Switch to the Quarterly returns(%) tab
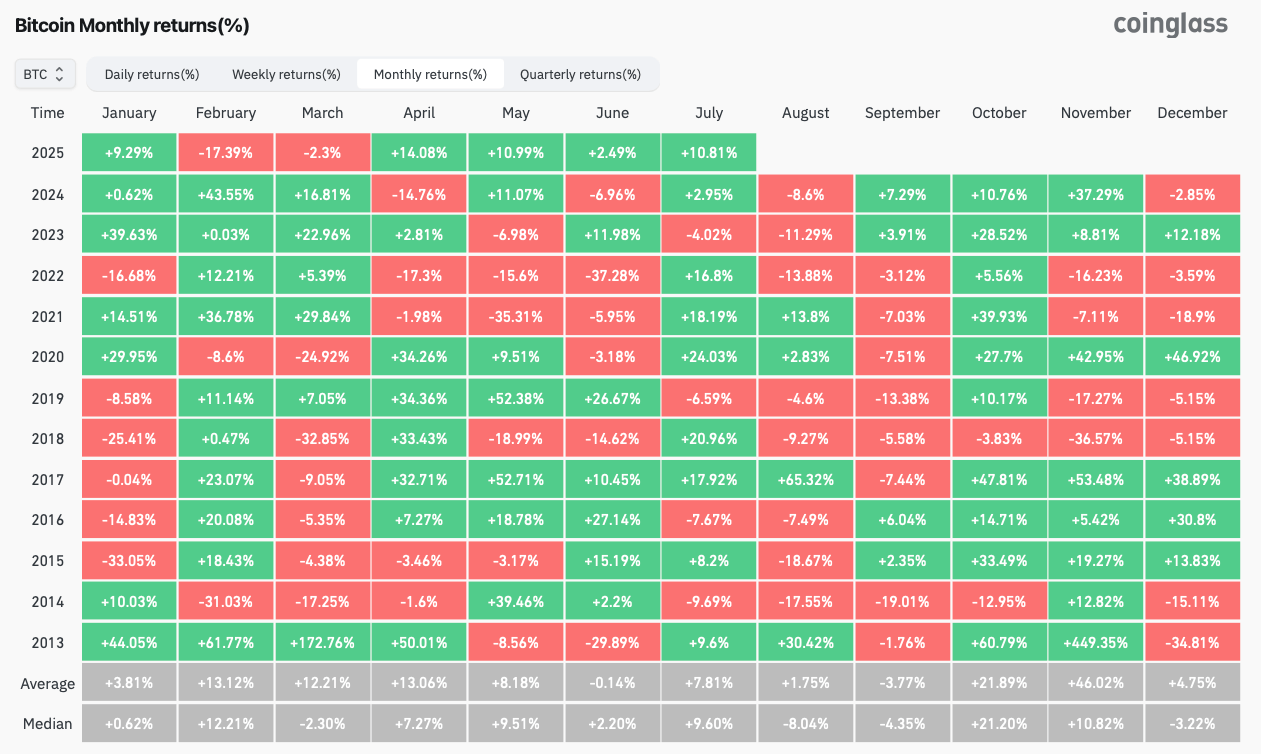 tap(580, 74)
